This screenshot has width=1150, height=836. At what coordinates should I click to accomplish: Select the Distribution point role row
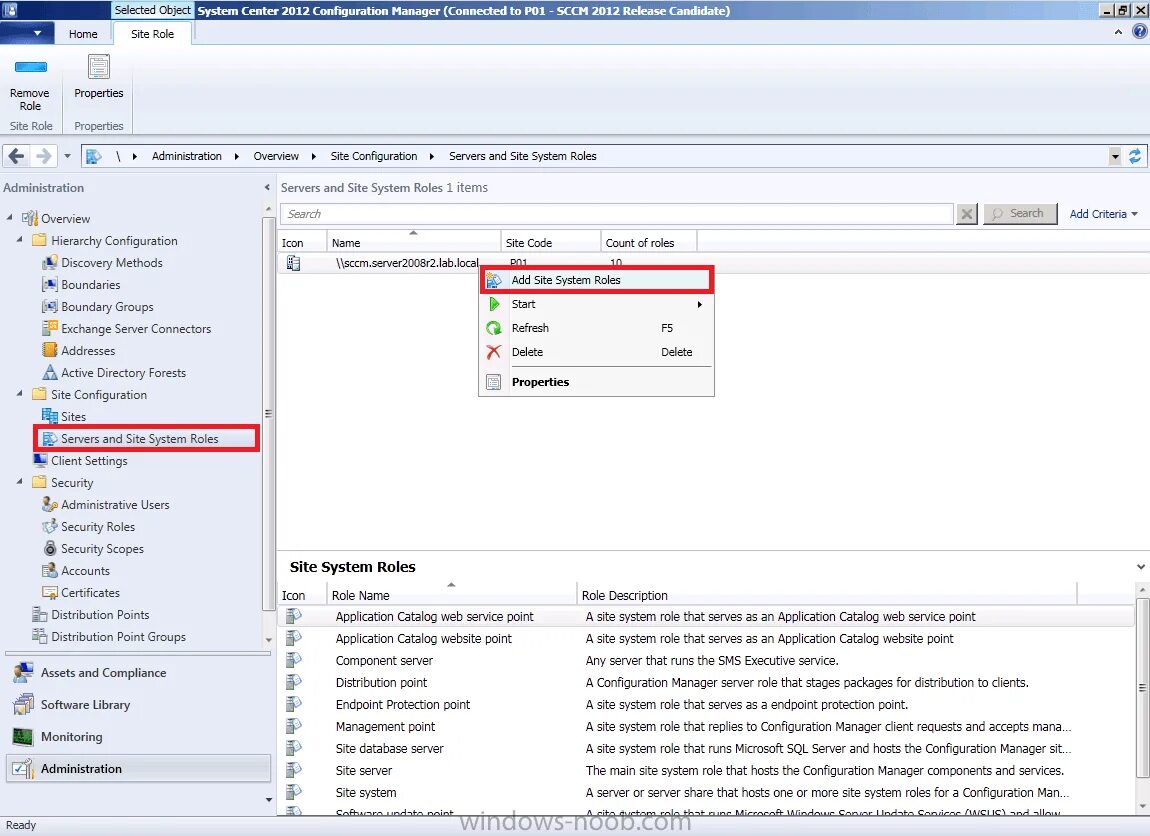point(706,683)
